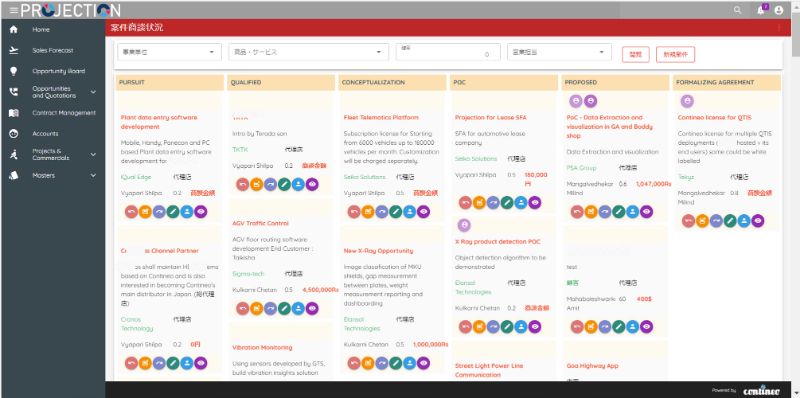
Task: Open the hamburger menu next to Projection logo
Action: click(x=13, y=10)
